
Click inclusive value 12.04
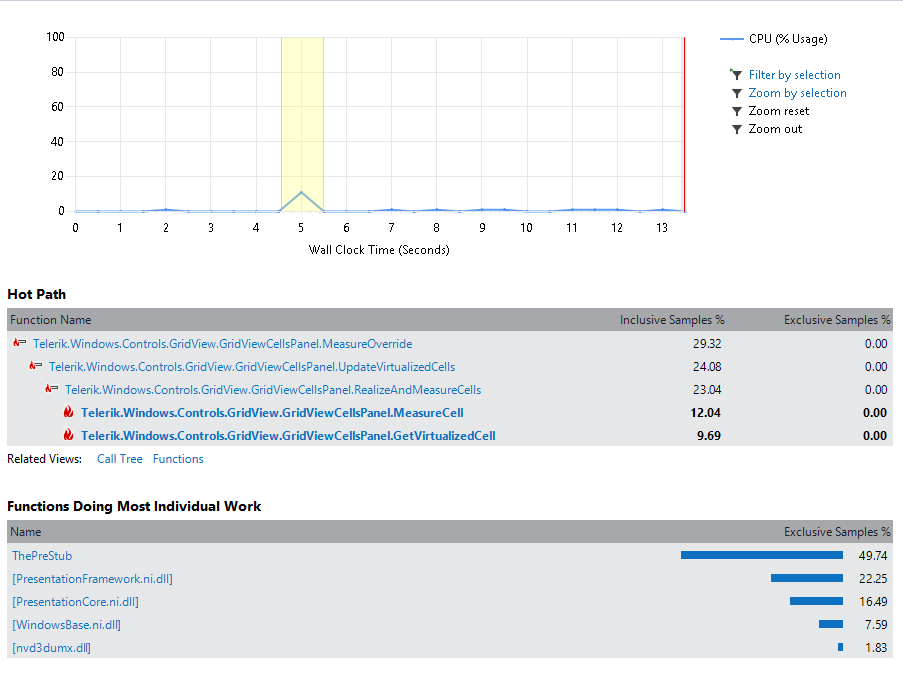coord(706,413)
